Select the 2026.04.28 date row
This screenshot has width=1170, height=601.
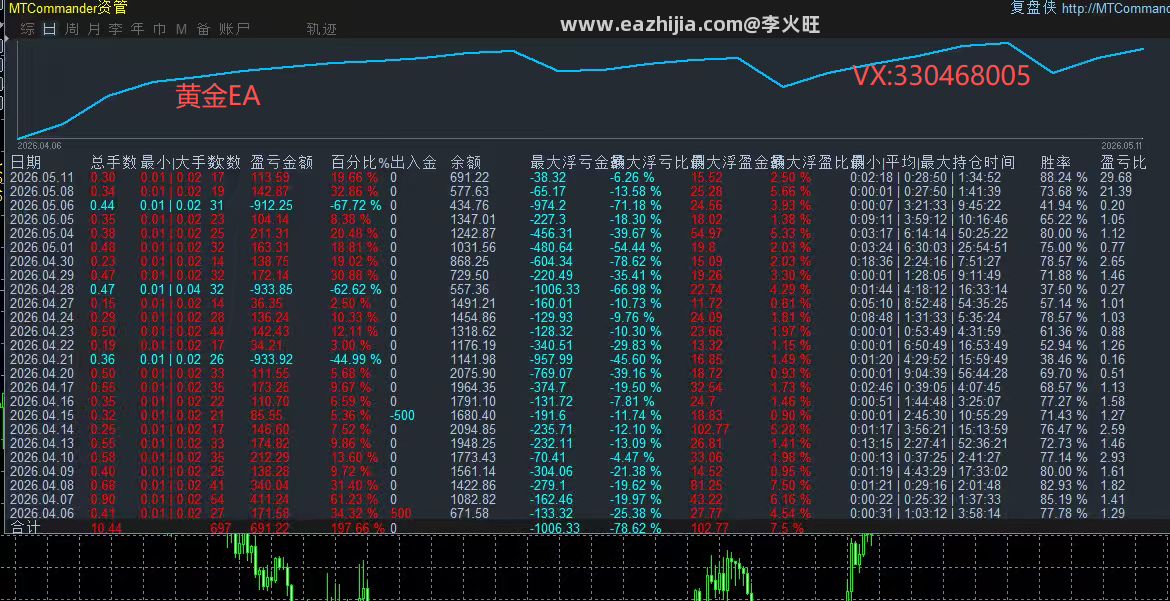pos(43,290)
